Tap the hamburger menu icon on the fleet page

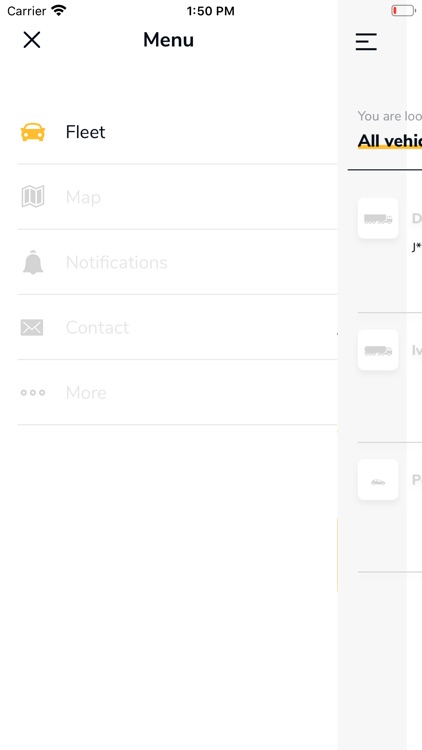366,42
